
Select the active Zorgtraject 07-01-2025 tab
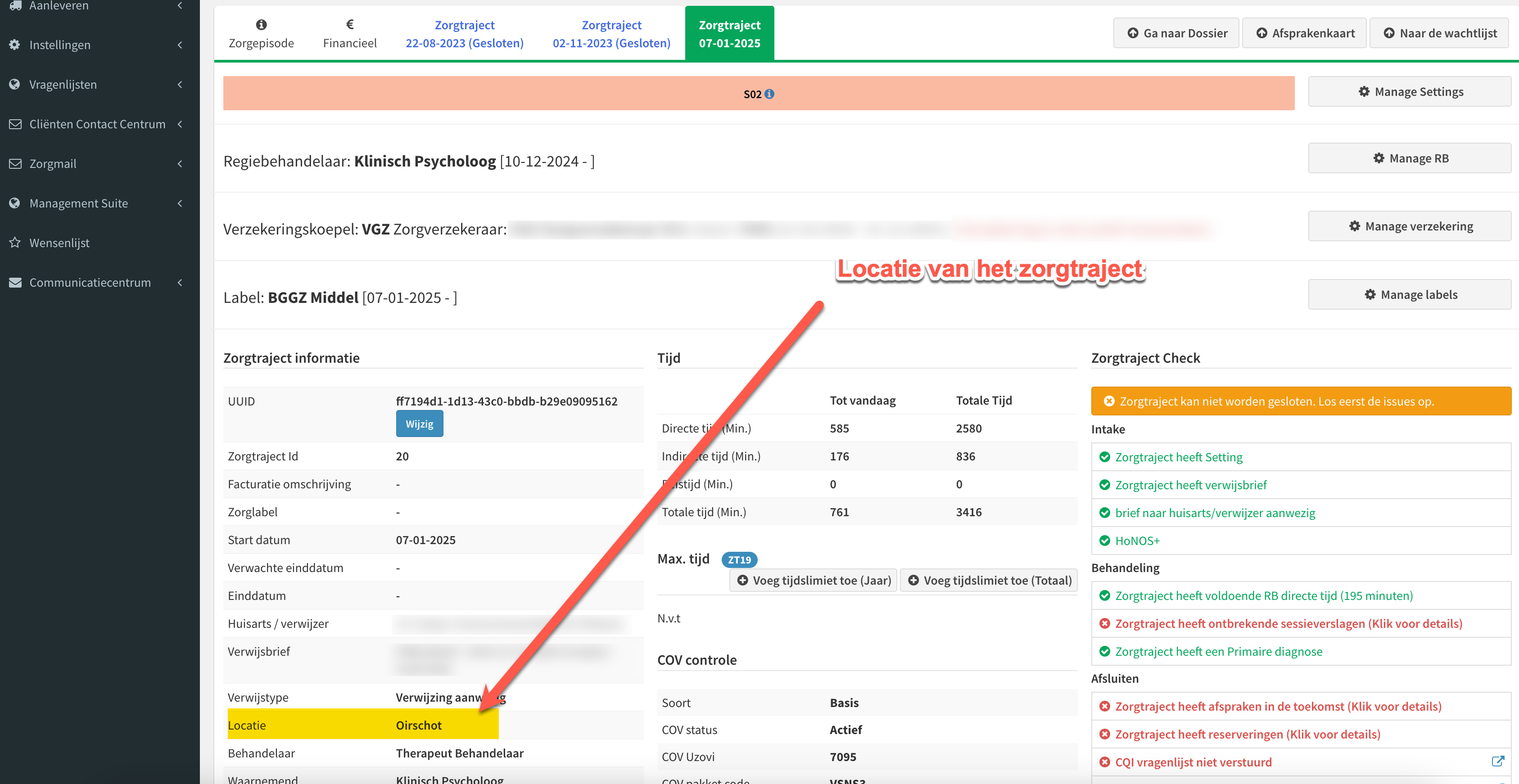click(729, 33)
